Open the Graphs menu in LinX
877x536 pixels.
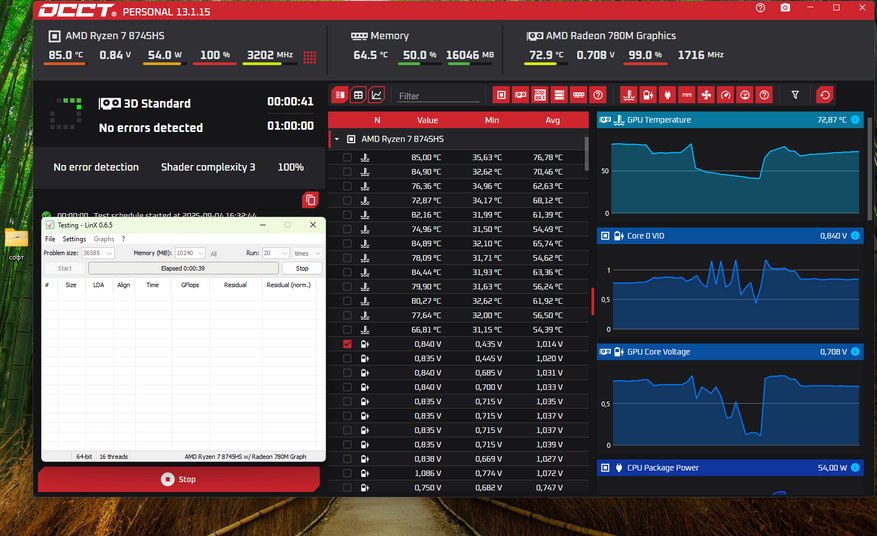click(103, 239)
